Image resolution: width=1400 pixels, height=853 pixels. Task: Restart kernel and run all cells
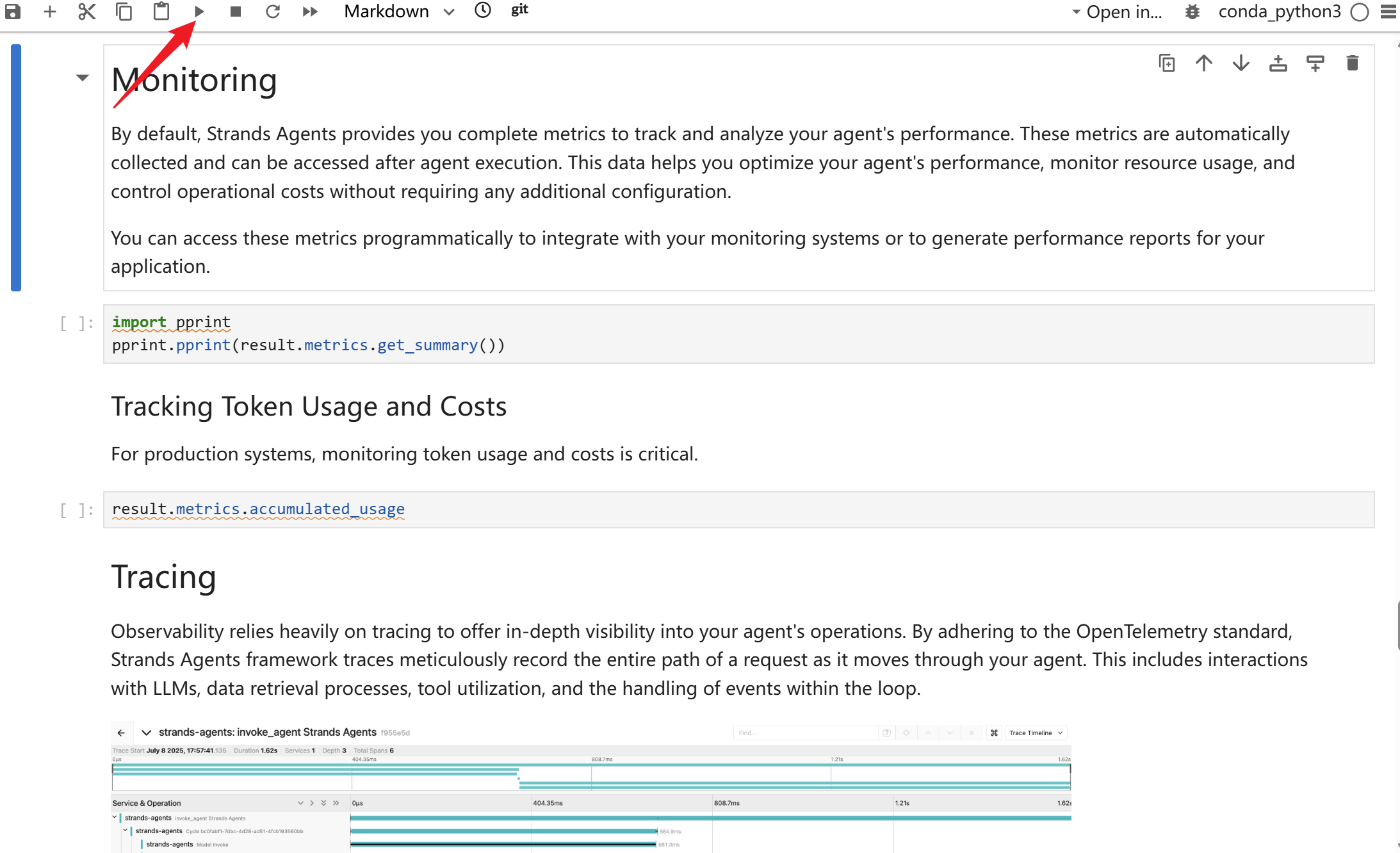(x=310, y=12)
